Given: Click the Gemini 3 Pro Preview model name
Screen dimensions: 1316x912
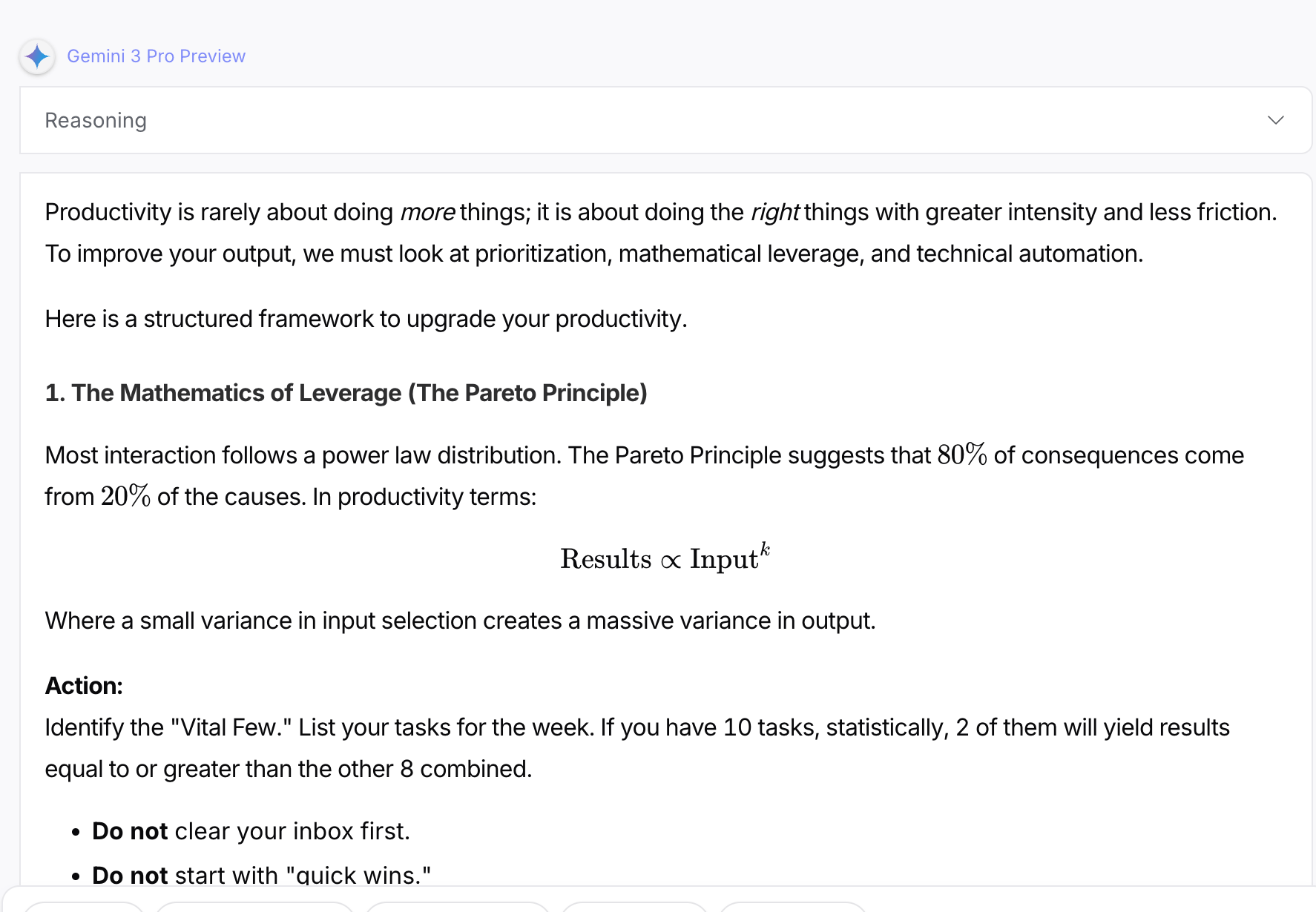Looking at the screenshot, I should 156,56.
